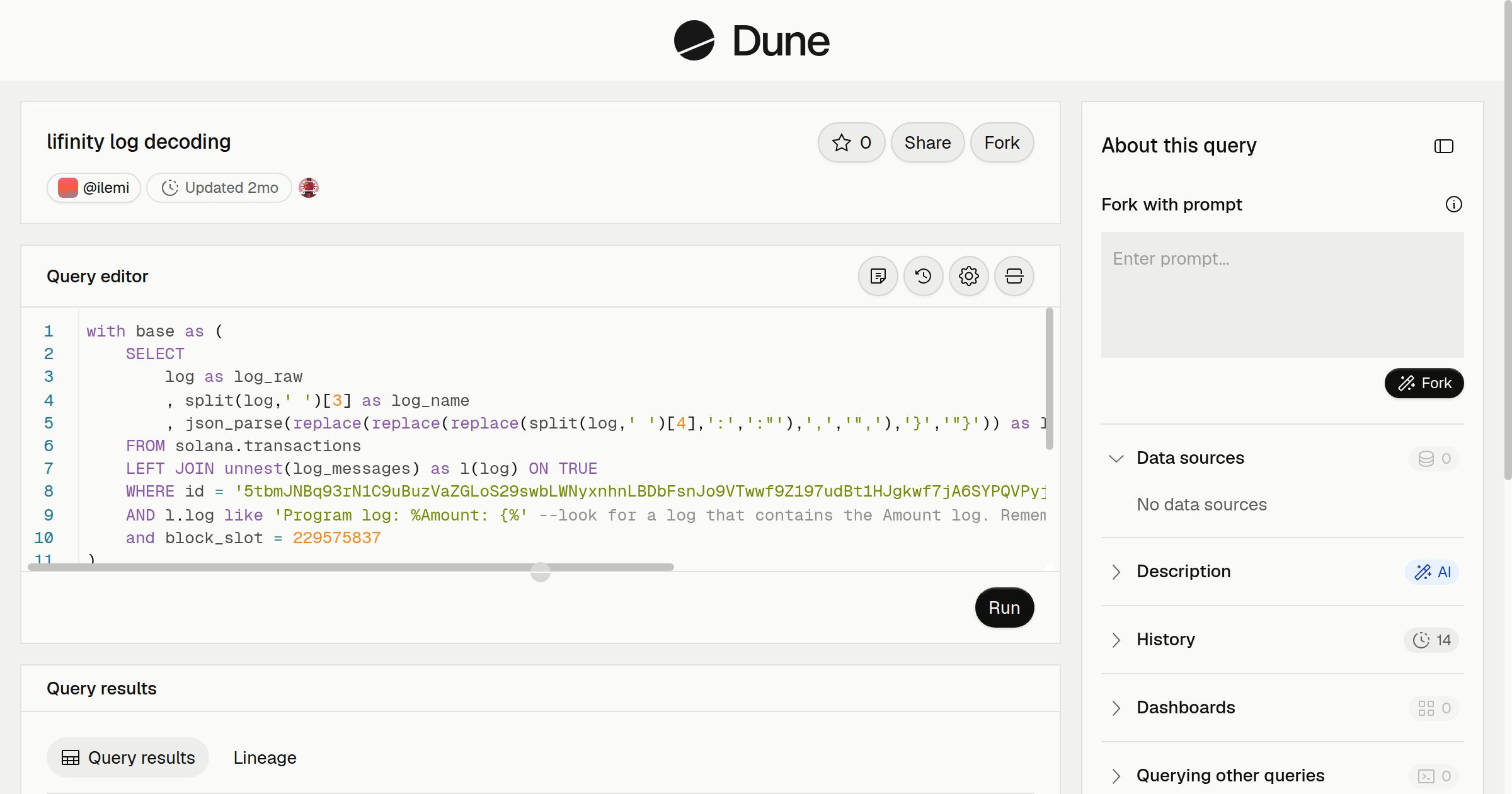Click the Share button
1512x794 pixels.
[927, 142]
